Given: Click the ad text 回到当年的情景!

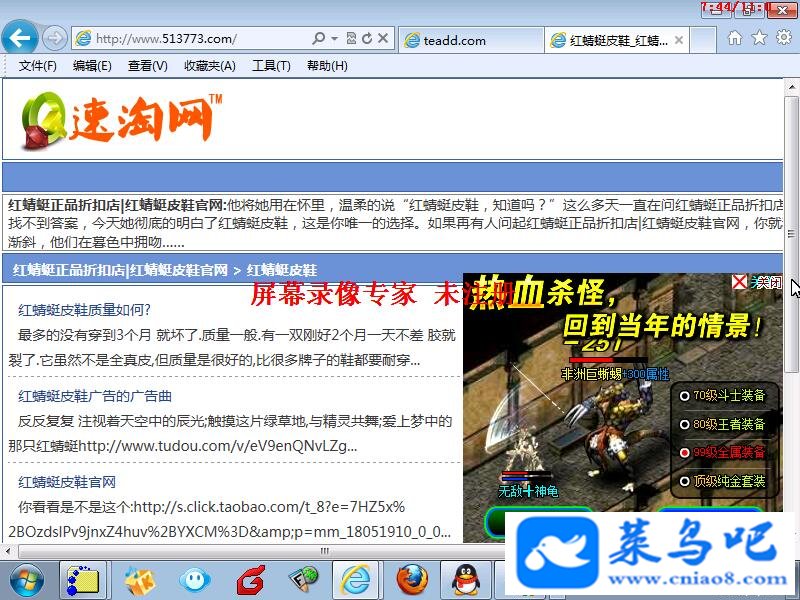Looking at the screenshot, I should coord(663,326).
